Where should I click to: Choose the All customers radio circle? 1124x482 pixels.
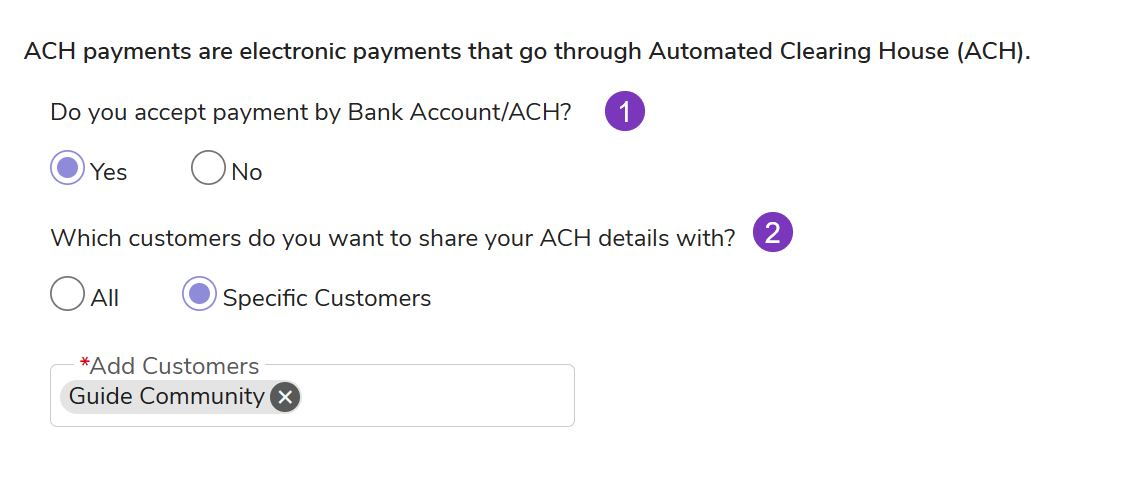point(67,294)
